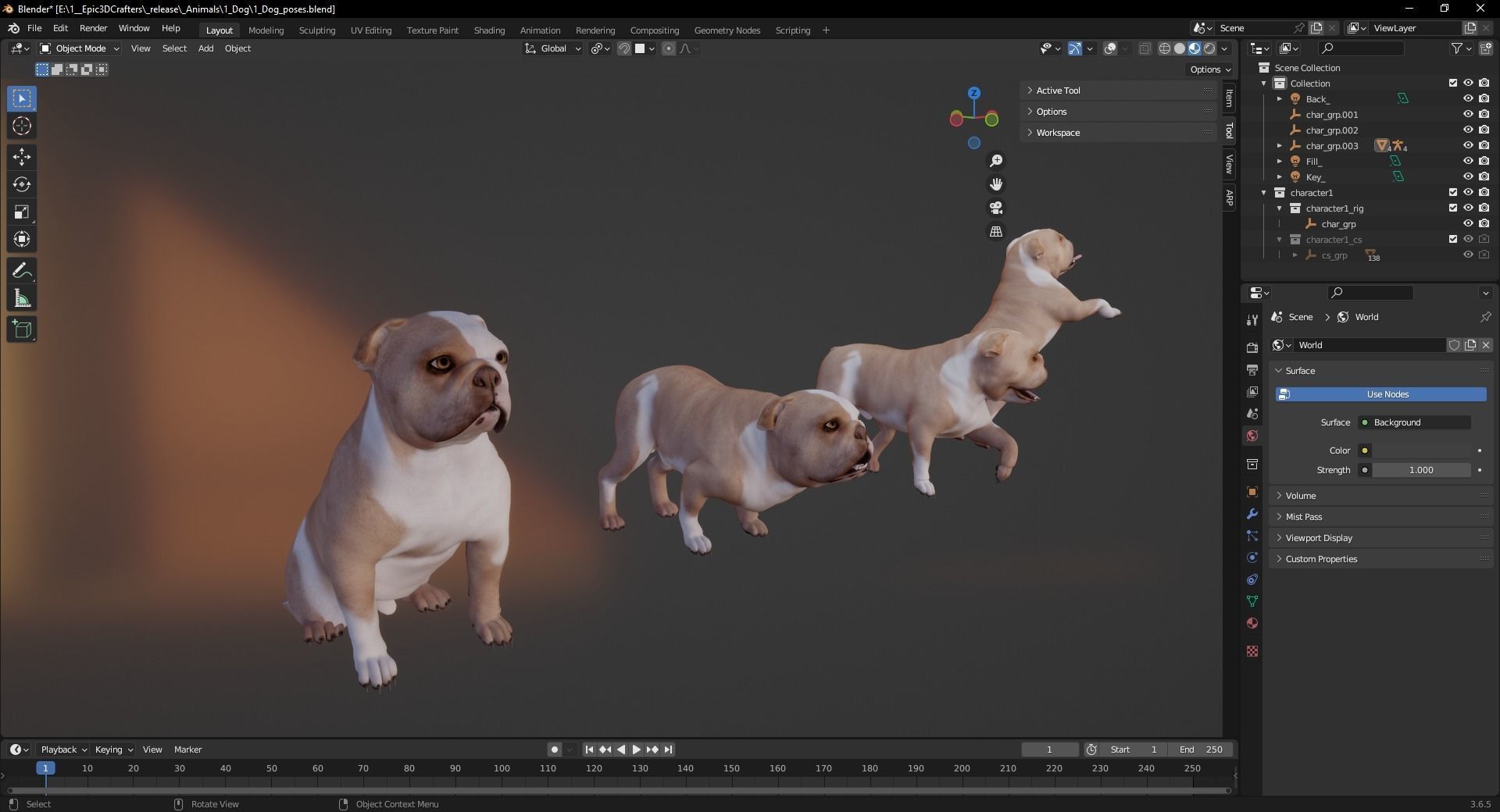Click the Surface Background shader field
The image size is (1500, 812).
pos(1414,422)
